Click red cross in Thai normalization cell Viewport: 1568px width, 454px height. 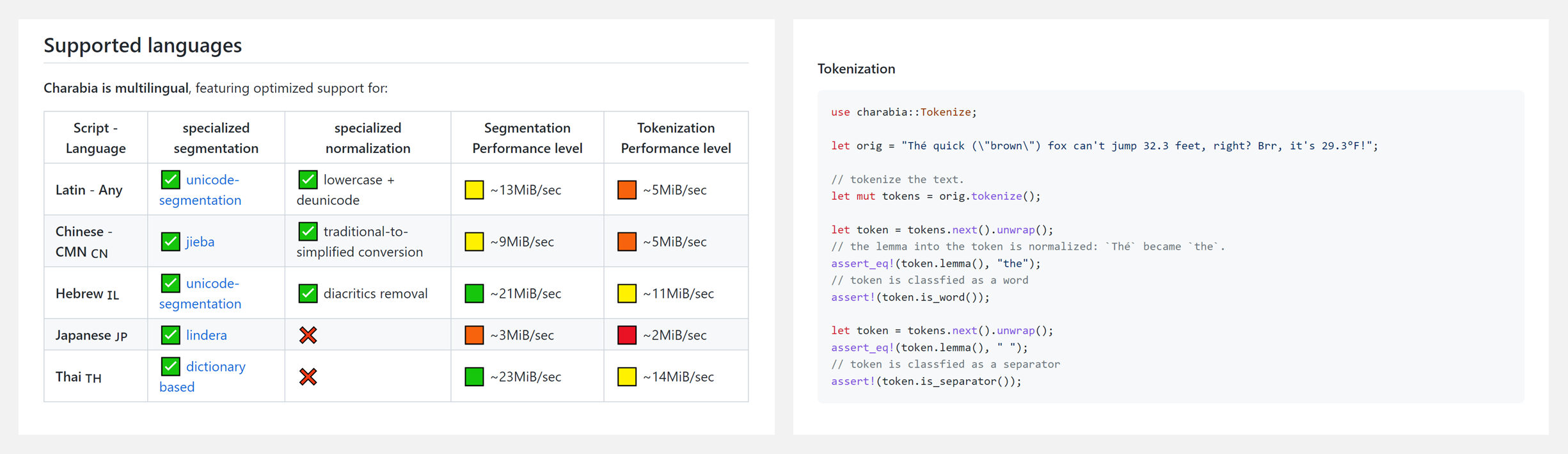pos(308,377)
